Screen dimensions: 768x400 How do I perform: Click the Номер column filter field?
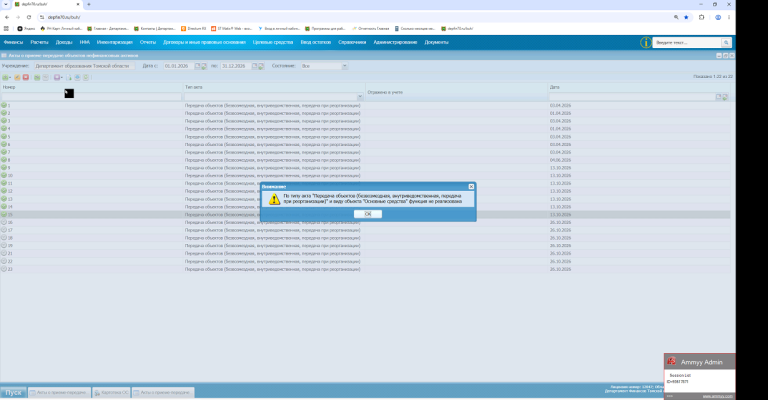tap(91, 97)
